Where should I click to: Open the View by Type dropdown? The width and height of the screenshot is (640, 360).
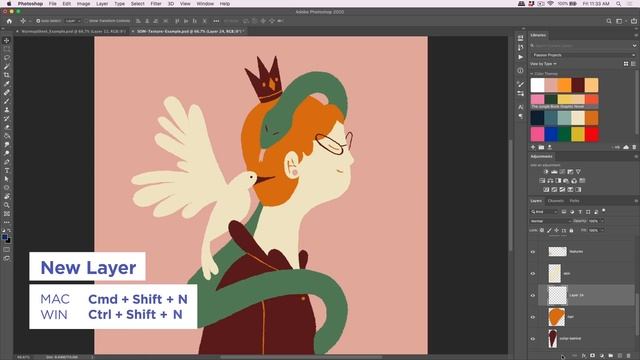point(543,64)
